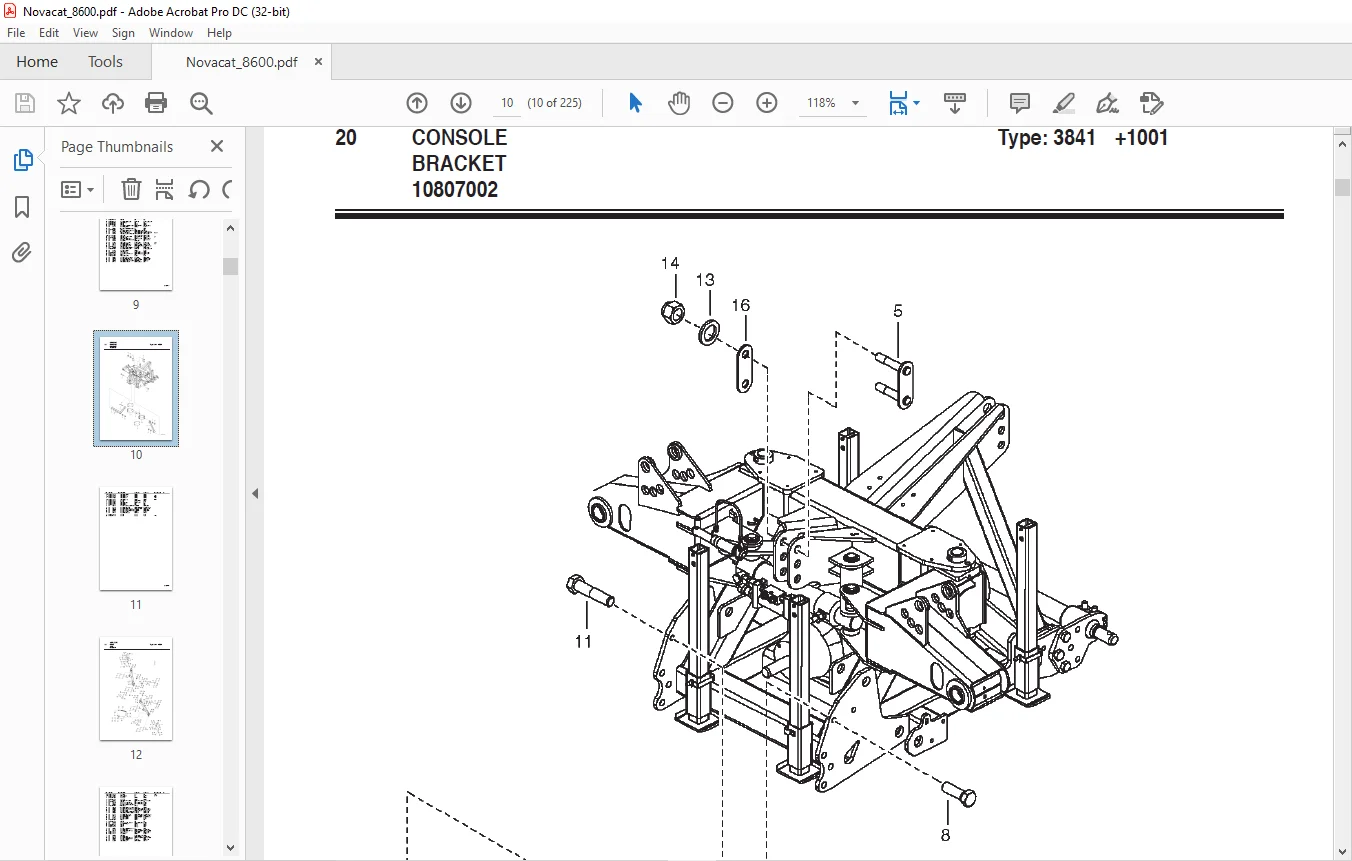Expand the page fit options arrow
The height and width of the screenshot is (861, 1352).
coord(917,103)
